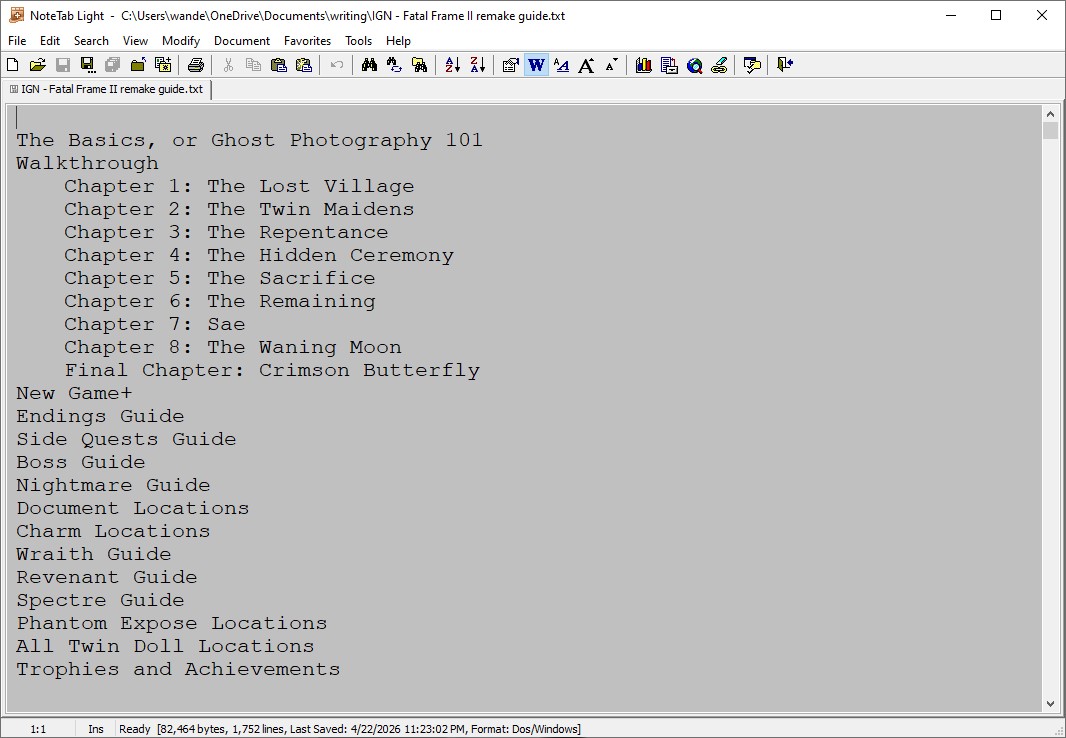Increase font size with large A icon
The width and height of the screenshot is (1066, 738).
point(587,65)
